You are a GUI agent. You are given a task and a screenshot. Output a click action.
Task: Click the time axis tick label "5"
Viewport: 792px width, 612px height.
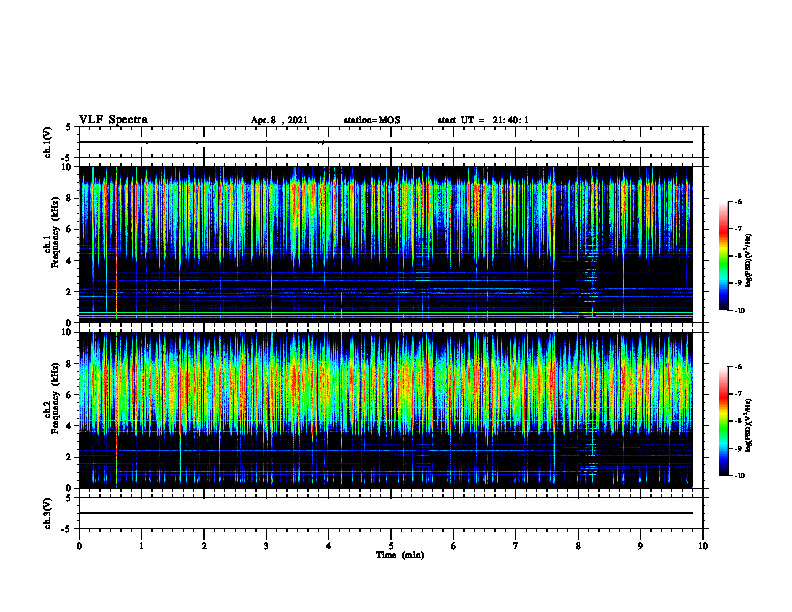pos(391,546)
